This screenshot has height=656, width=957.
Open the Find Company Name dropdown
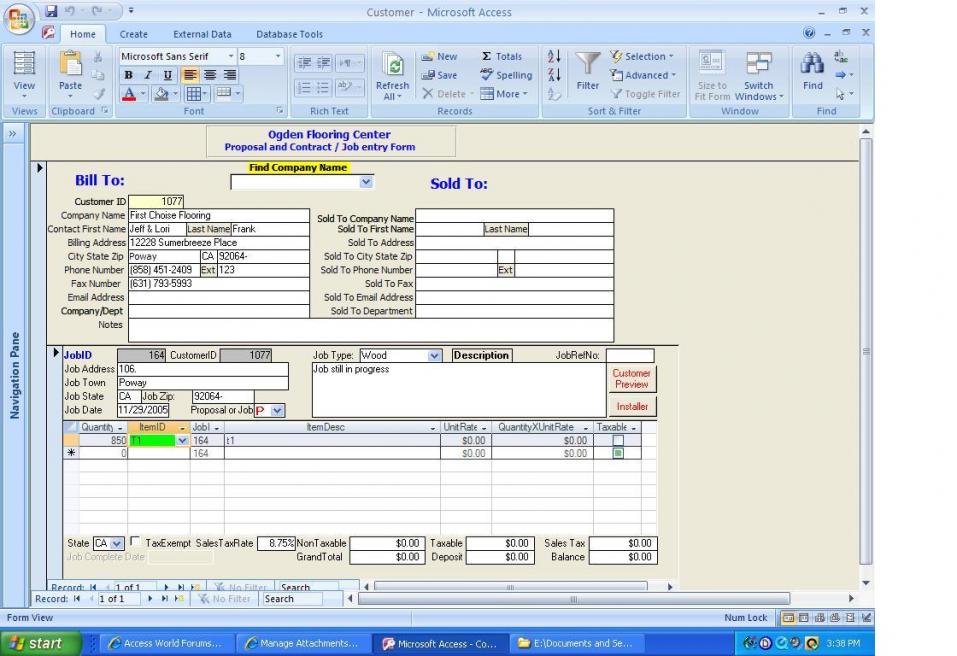coord(366,182)
